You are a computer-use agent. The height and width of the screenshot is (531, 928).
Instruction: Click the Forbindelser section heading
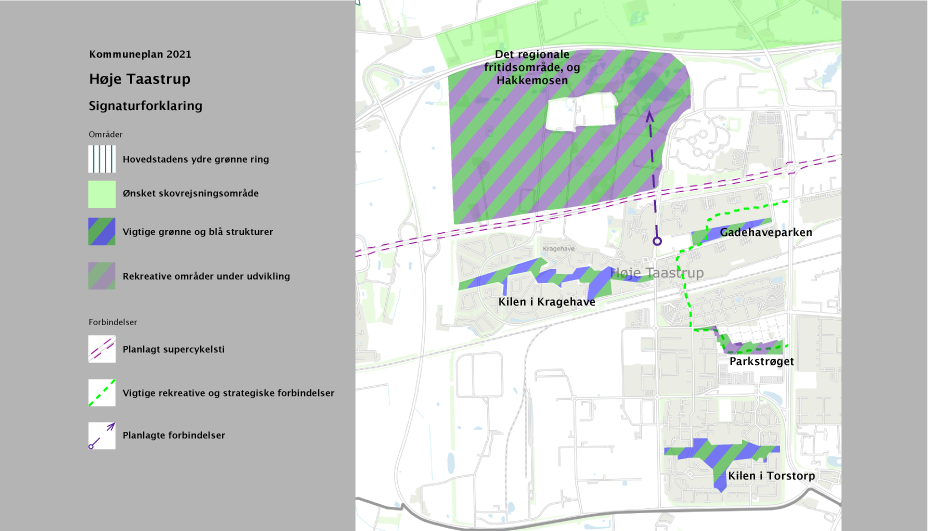point(112,323)
